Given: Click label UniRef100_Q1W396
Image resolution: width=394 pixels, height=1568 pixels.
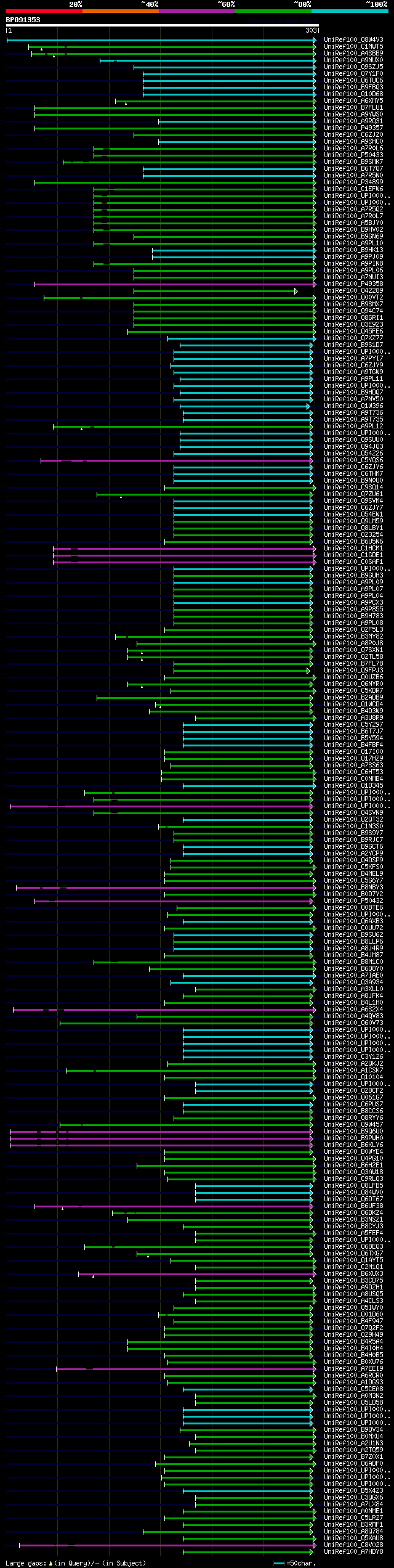Looking at the screenshot, I should click(353, 406).
